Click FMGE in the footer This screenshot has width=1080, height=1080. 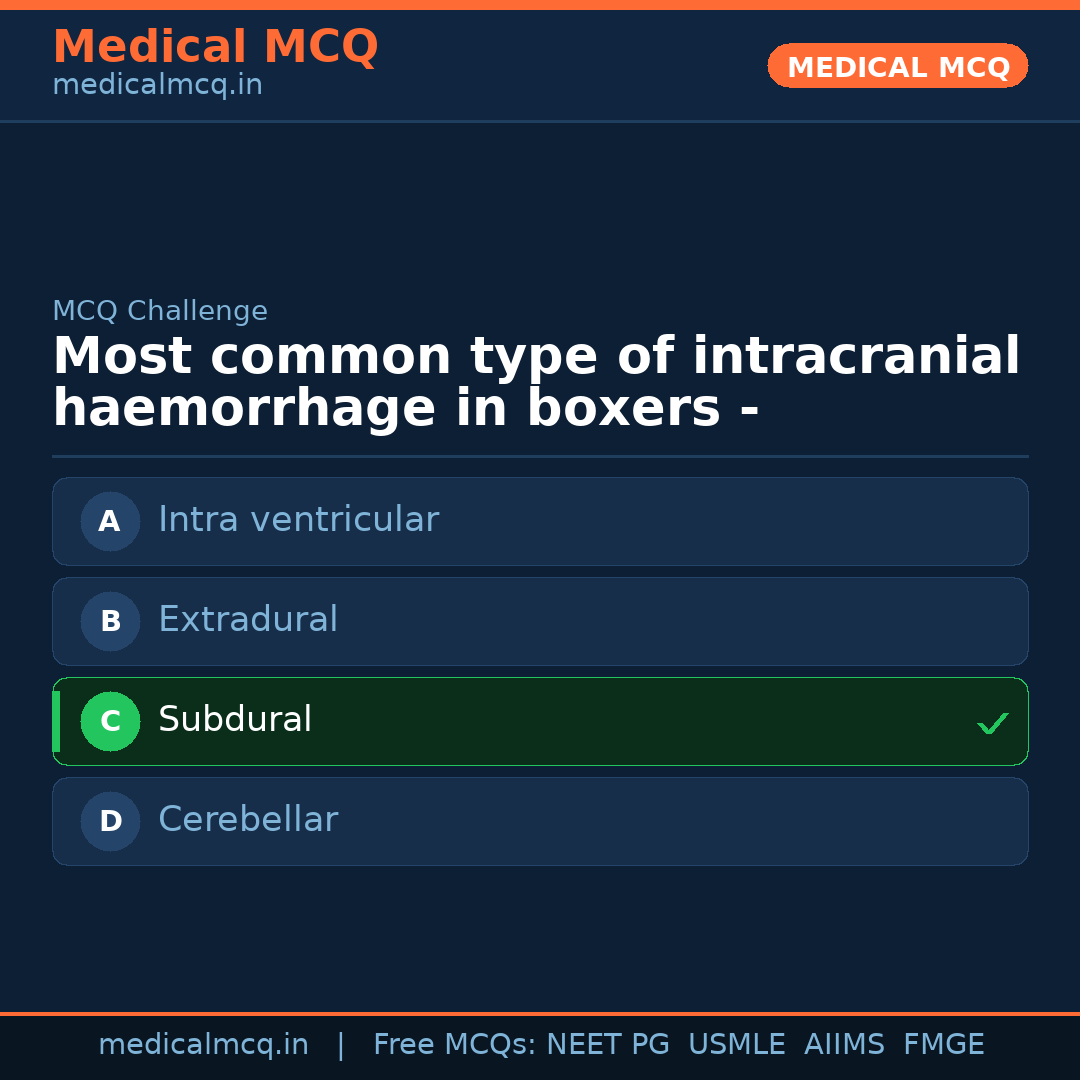pos(944,1045)
